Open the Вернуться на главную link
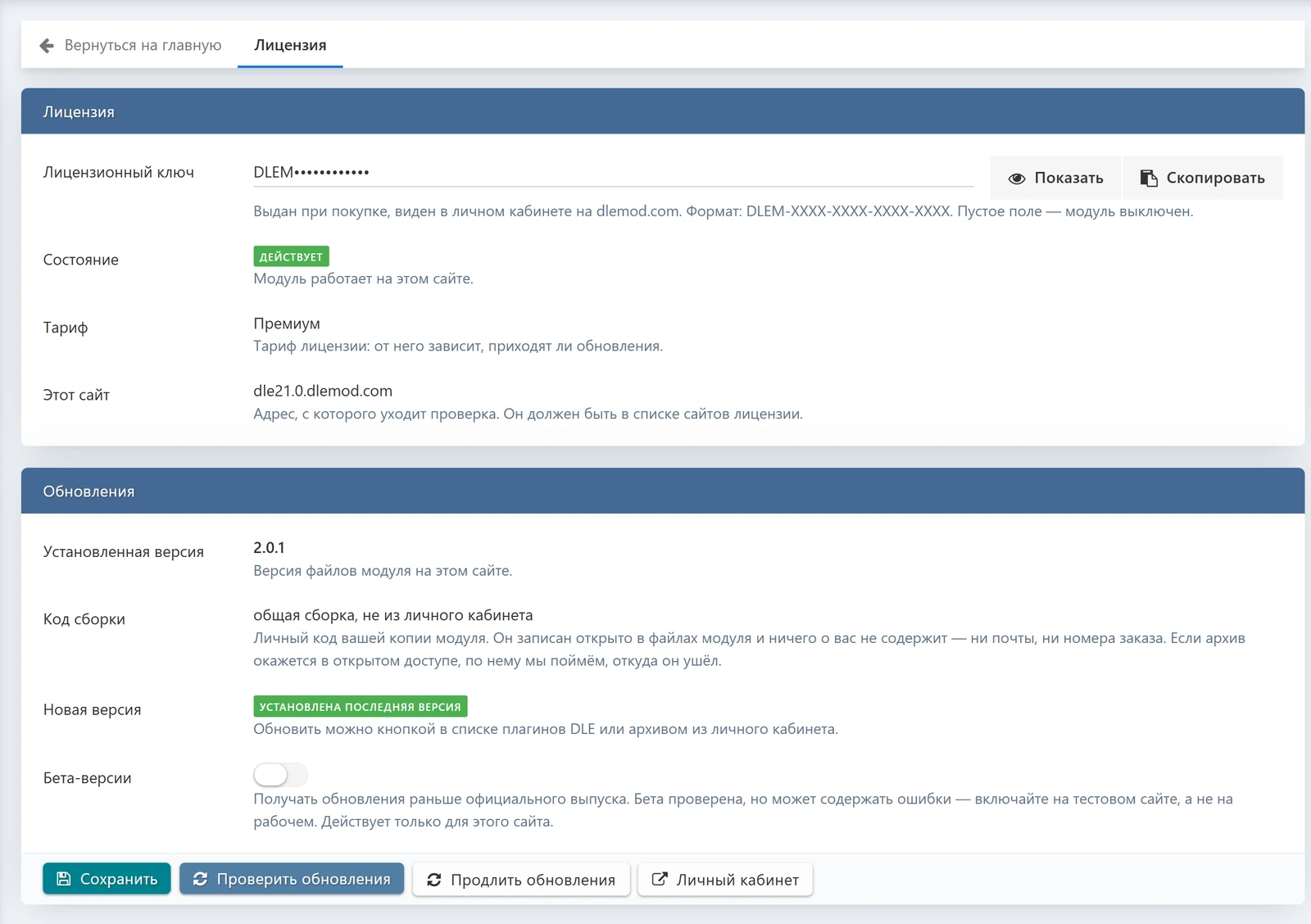Viewport: 1311px width, 924px height. [143, 45]
